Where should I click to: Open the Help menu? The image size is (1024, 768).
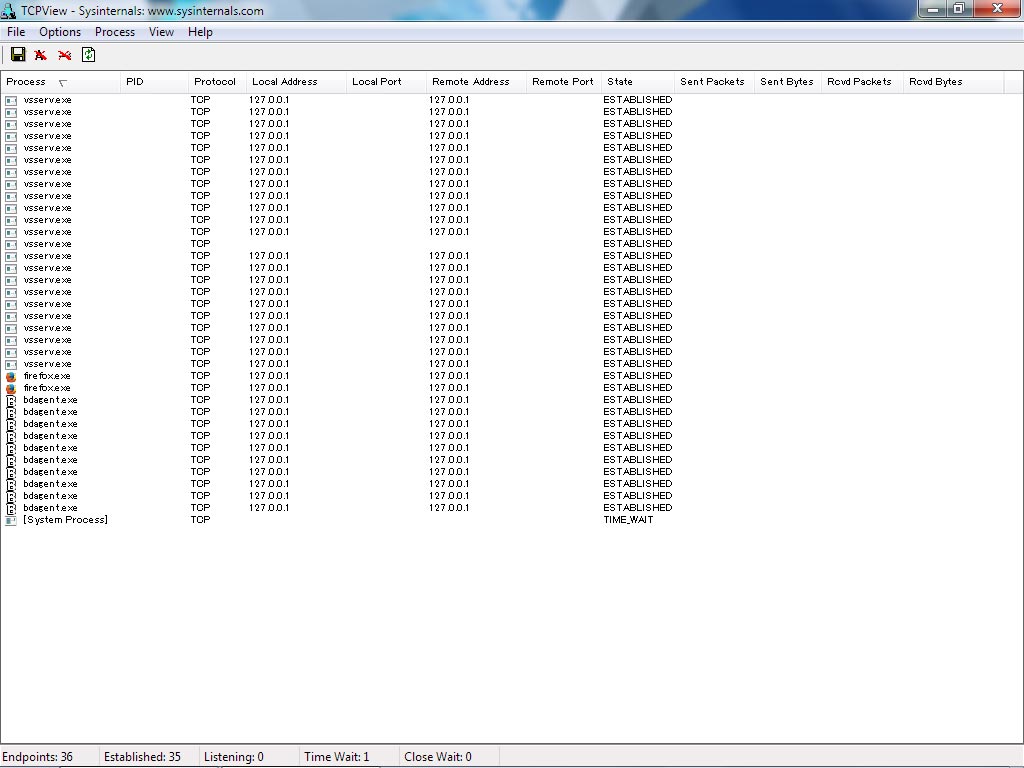[200, 32]
